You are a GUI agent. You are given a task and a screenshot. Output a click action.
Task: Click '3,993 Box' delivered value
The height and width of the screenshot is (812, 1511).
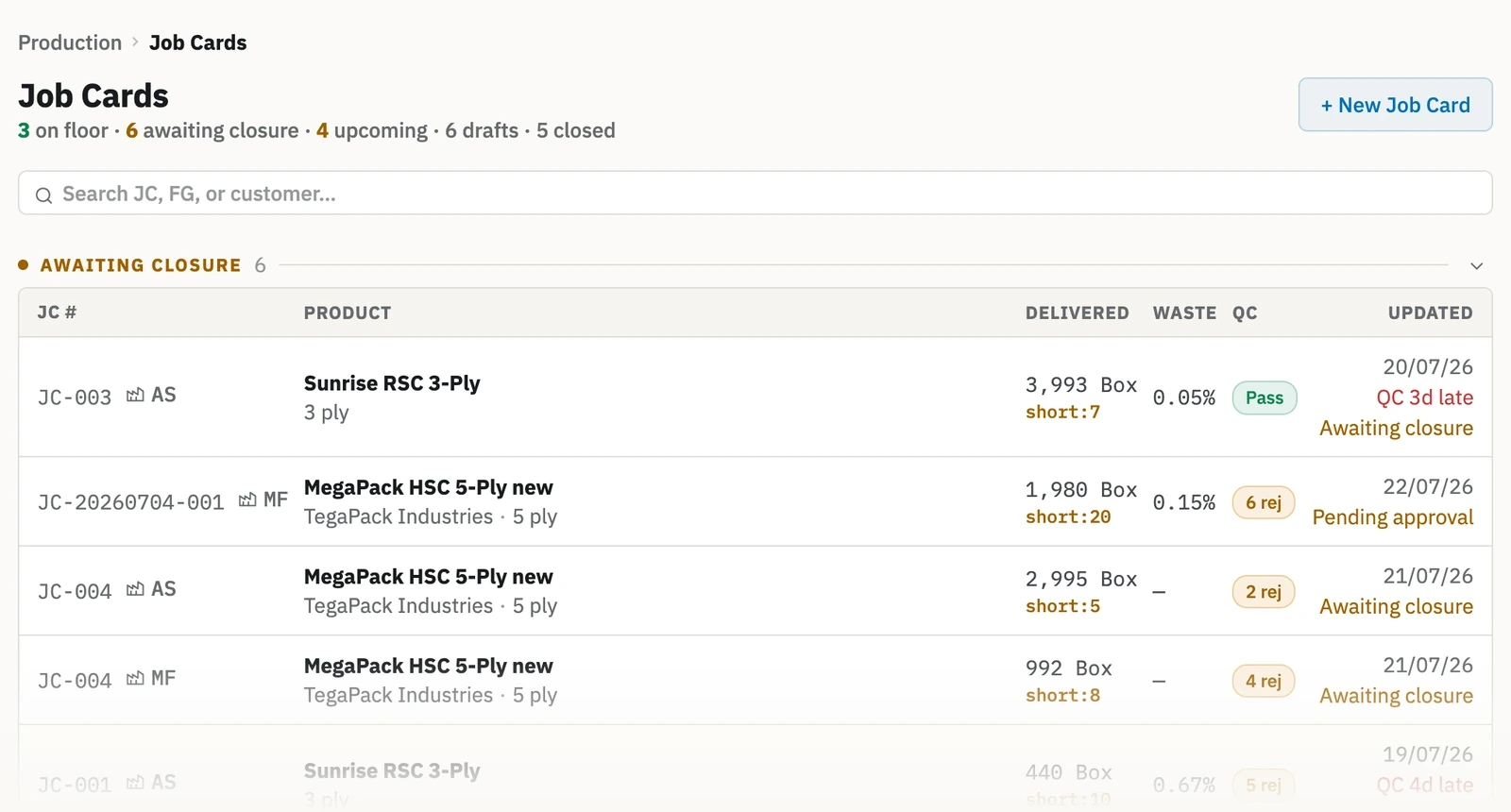[1081, 384]
